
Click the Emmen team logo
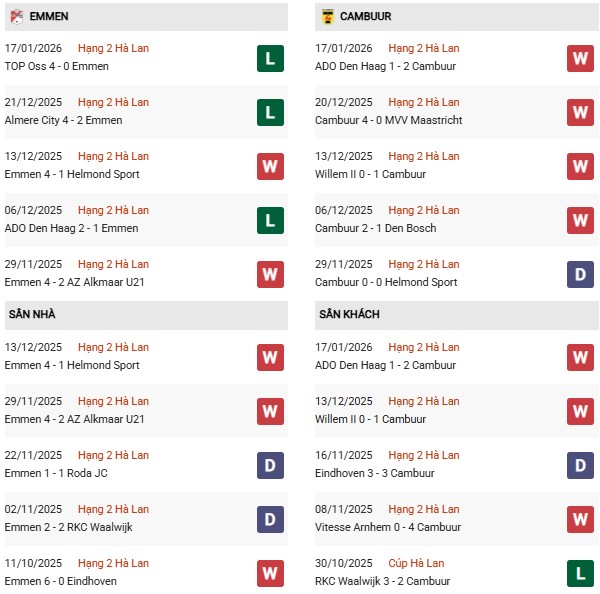point(15,16)
